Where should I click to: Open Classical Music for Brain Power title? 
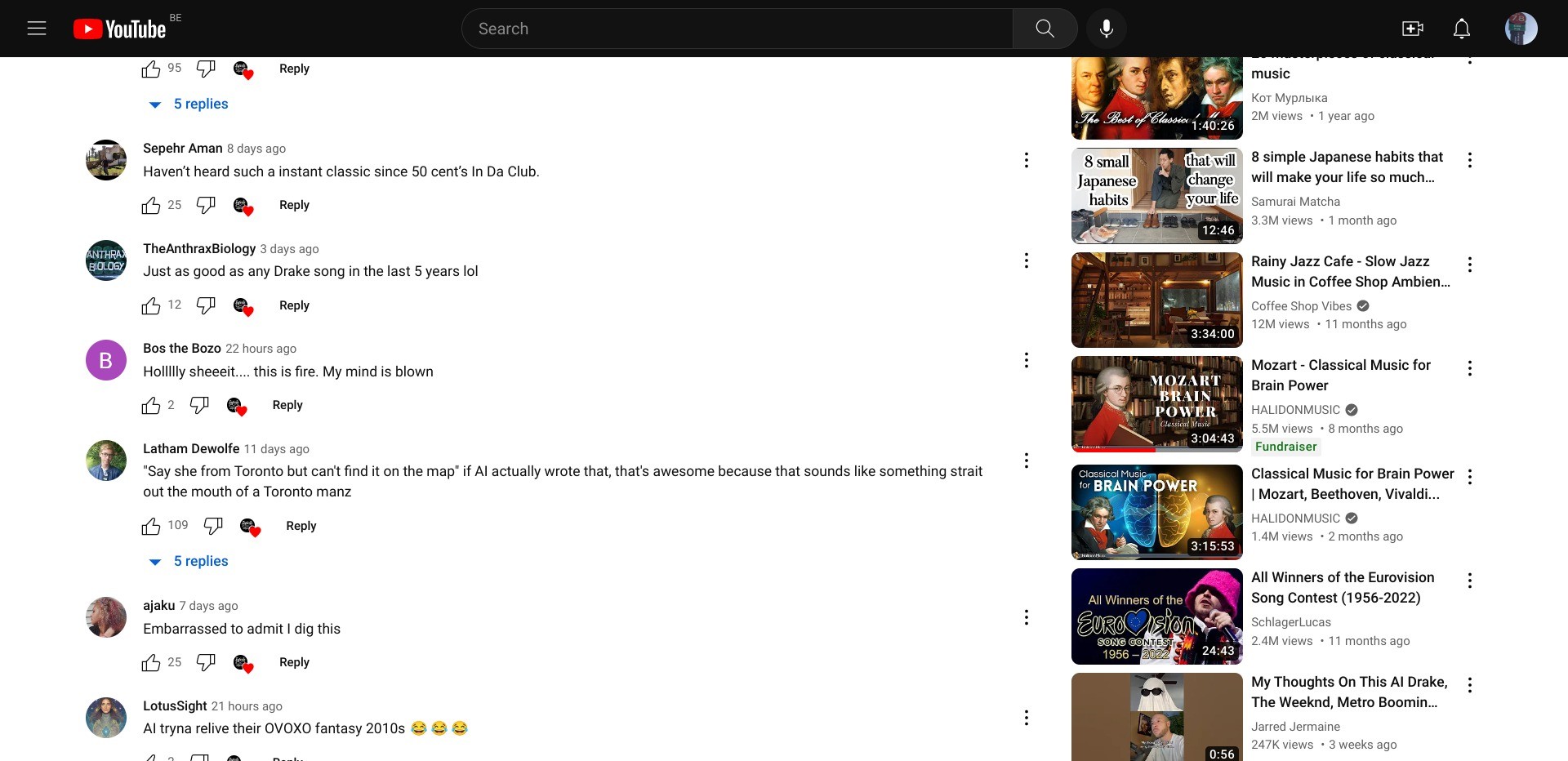(1352, 483)
